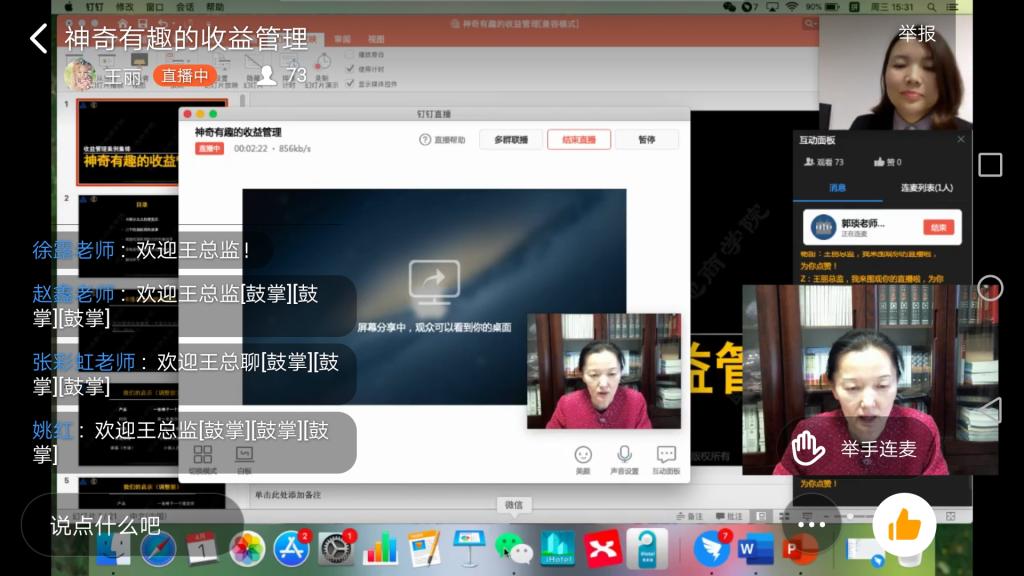The image size is (1024, 576).
Task: Open WeChat from the Dock
Action: (513, 548)
